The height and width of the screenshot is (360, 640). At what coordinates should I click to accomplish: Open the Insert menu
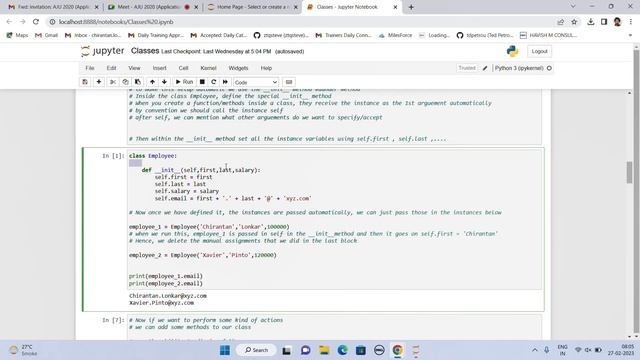point(160,68)
